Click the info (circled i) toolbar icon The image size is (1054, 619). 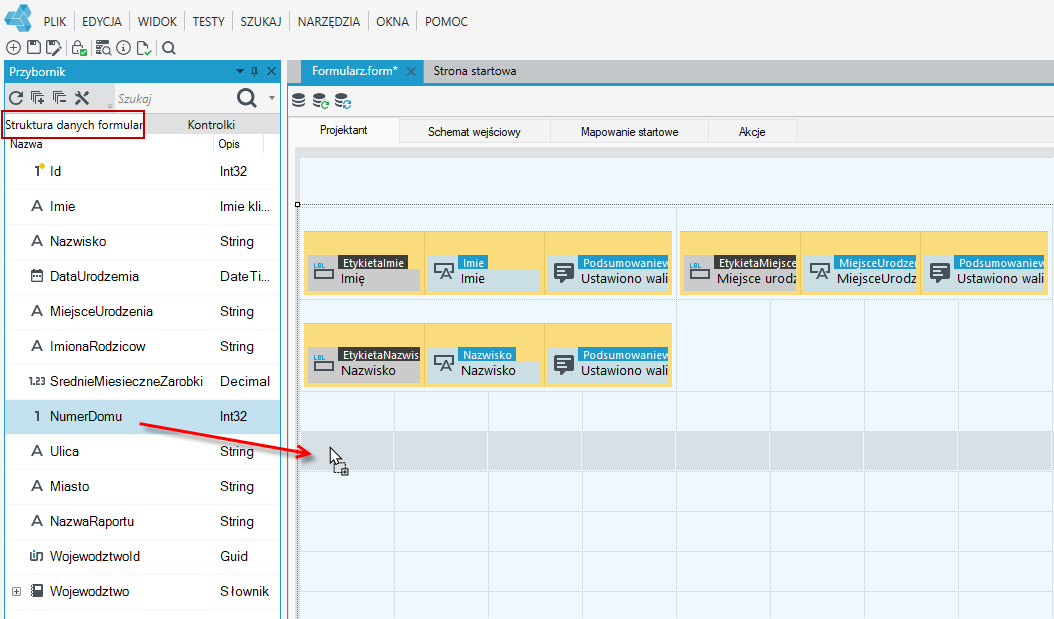click(x=124, y=48)
